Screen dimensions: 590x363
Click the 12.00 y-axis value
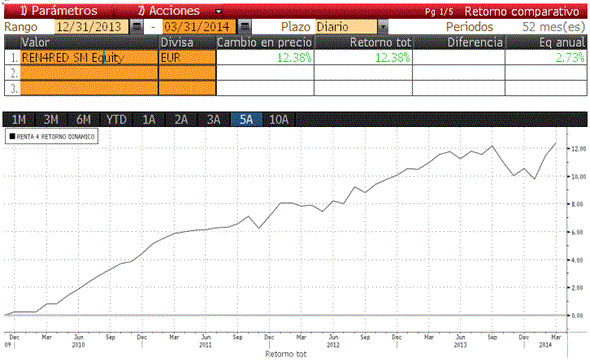coord(579,149)
